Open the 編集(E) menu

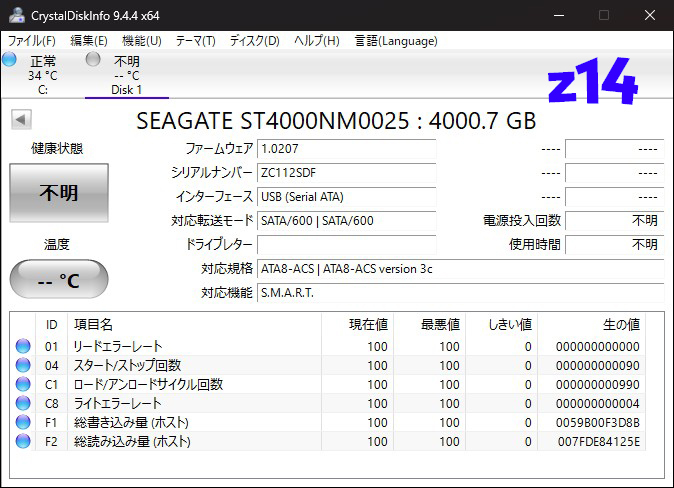tap(89, 41)
